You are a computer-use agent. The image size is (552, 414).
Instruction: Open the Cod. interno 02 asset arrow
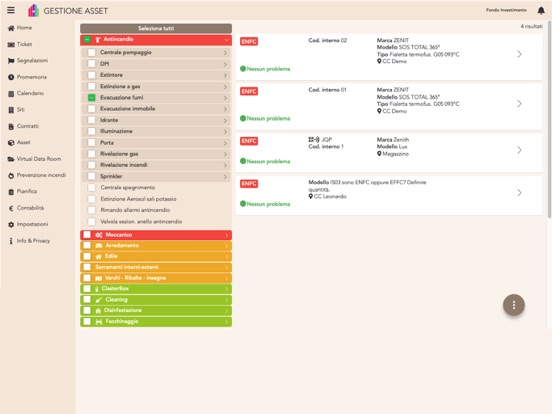pyautogui.click(x=519, y=54)
